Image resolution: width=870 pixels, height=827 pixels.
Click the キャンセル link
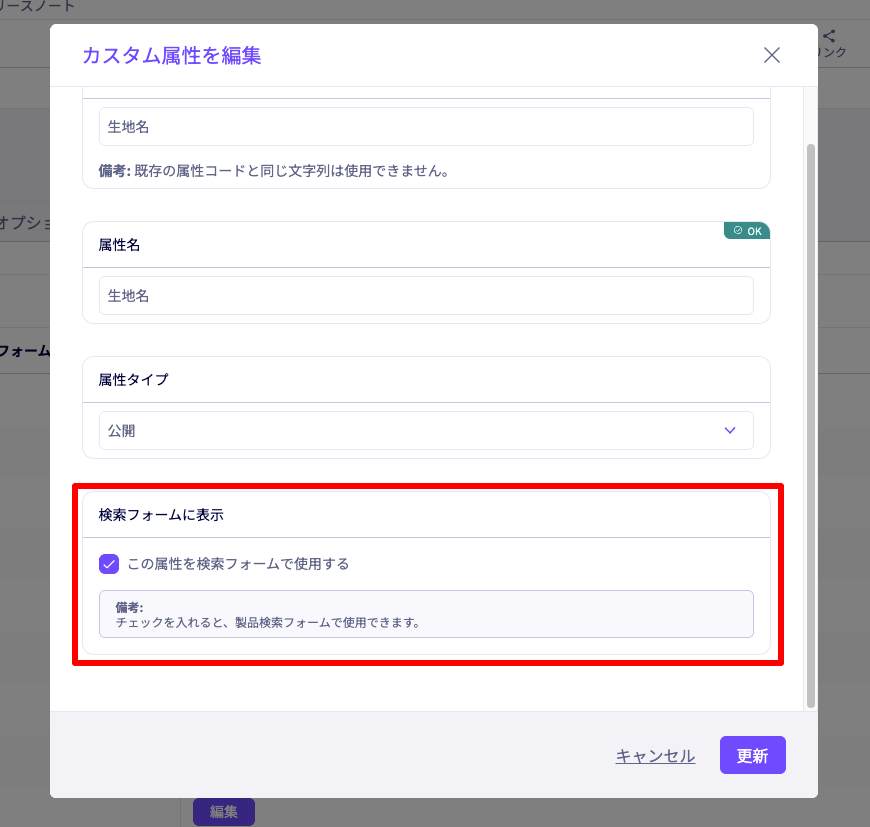tap(655, 756)
